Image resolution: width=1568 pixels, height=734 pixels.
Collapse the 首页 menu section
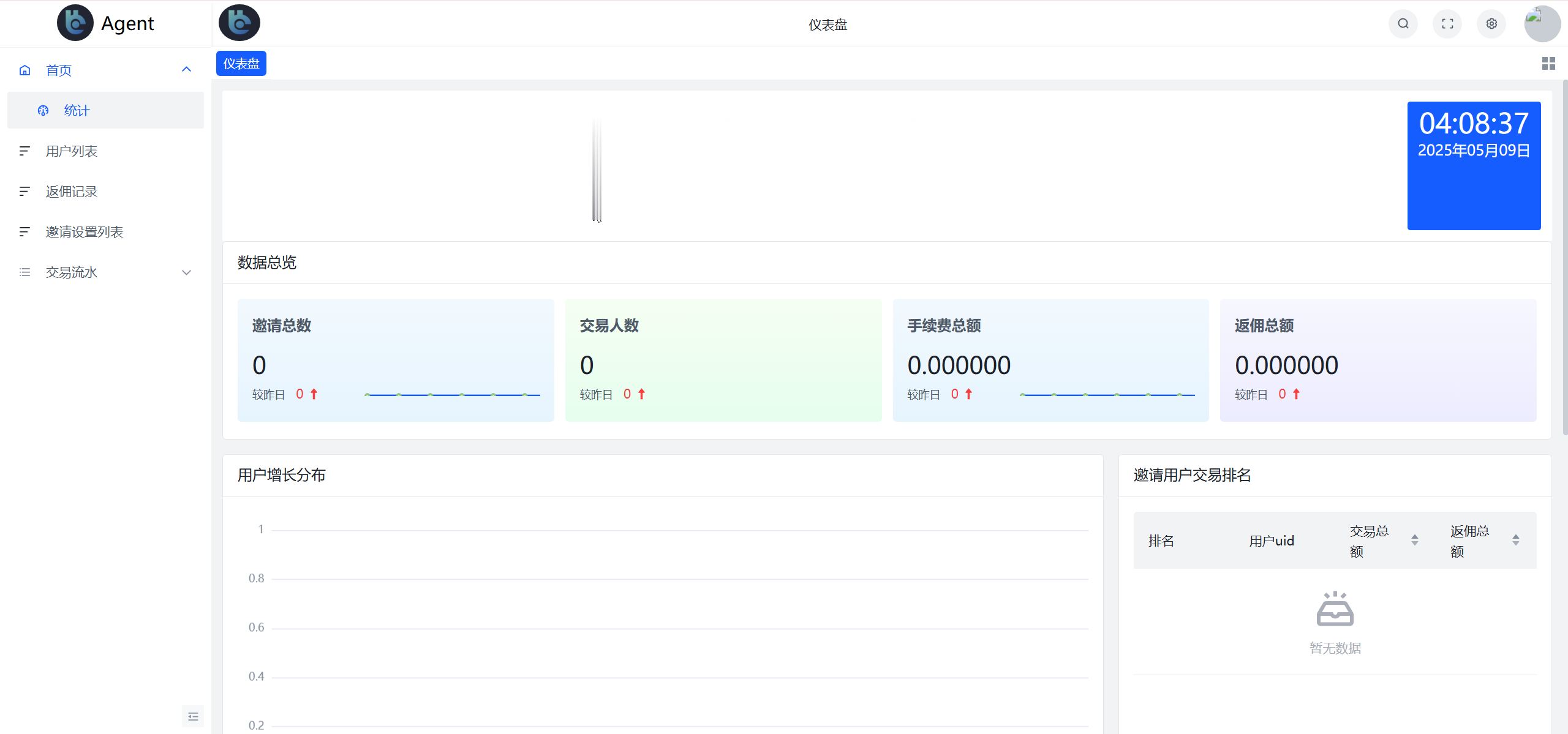[x=186, y=69]
